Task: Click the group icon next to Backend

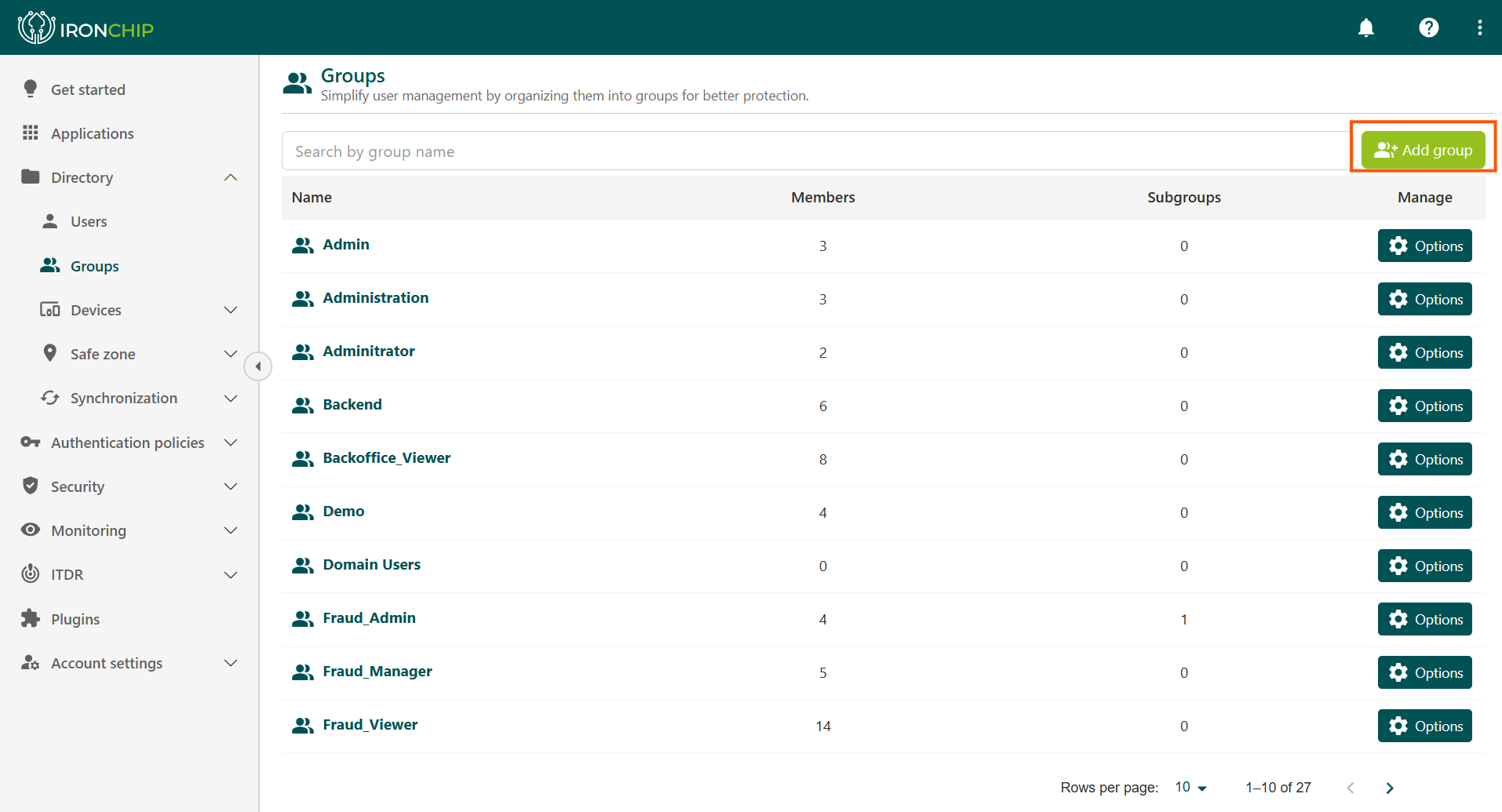Action: pyautogui.click(x=303, y=406)
